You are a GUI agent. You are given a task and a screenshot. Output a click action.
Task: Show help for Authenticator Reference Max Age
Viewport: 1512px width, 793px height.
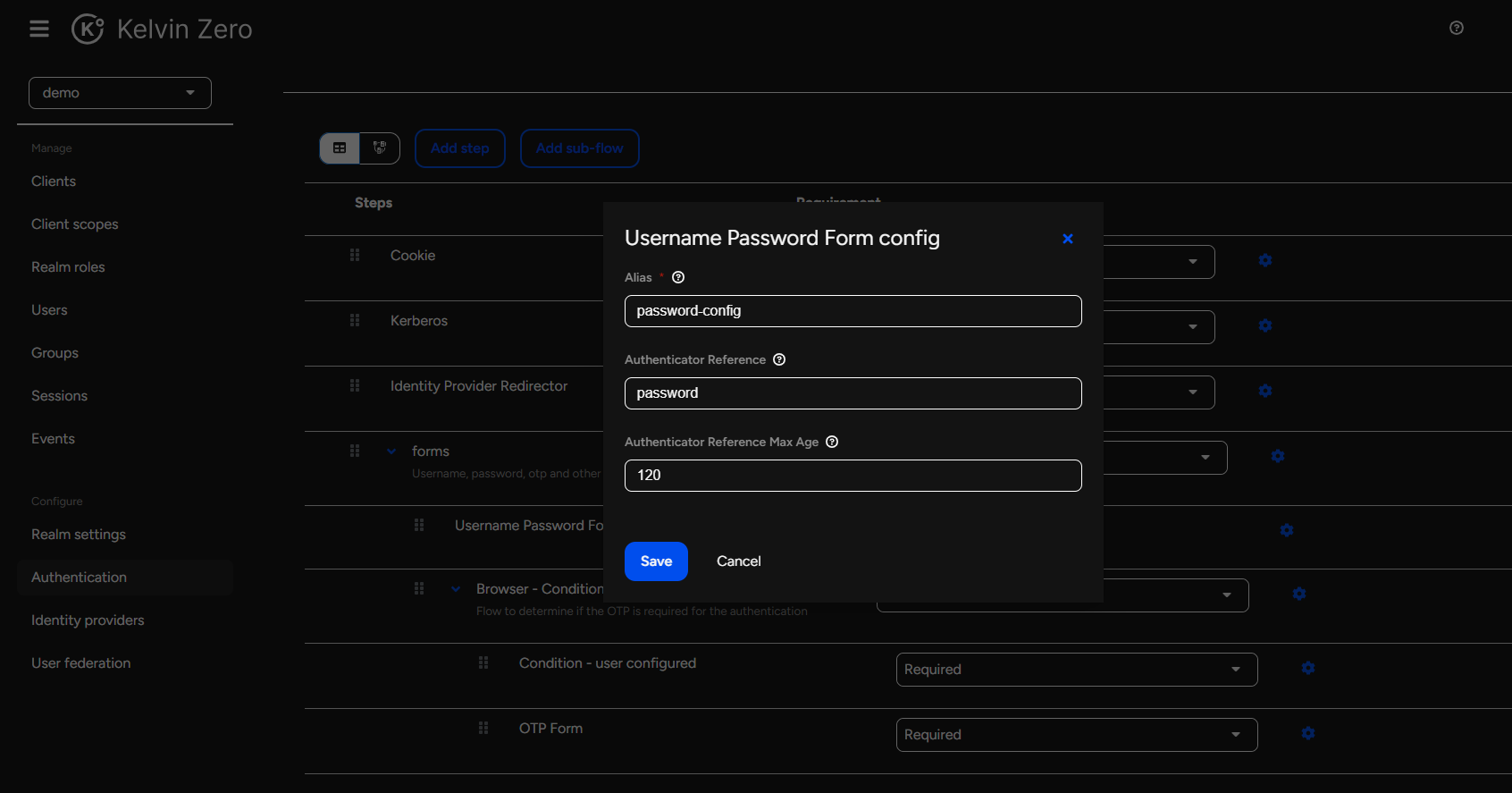pos(832,442)
